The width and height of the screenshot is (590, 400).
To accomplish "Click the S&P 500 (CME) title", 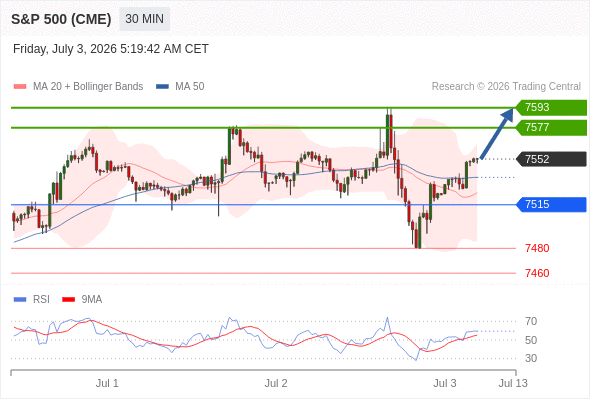I will (x=61, y=19).
